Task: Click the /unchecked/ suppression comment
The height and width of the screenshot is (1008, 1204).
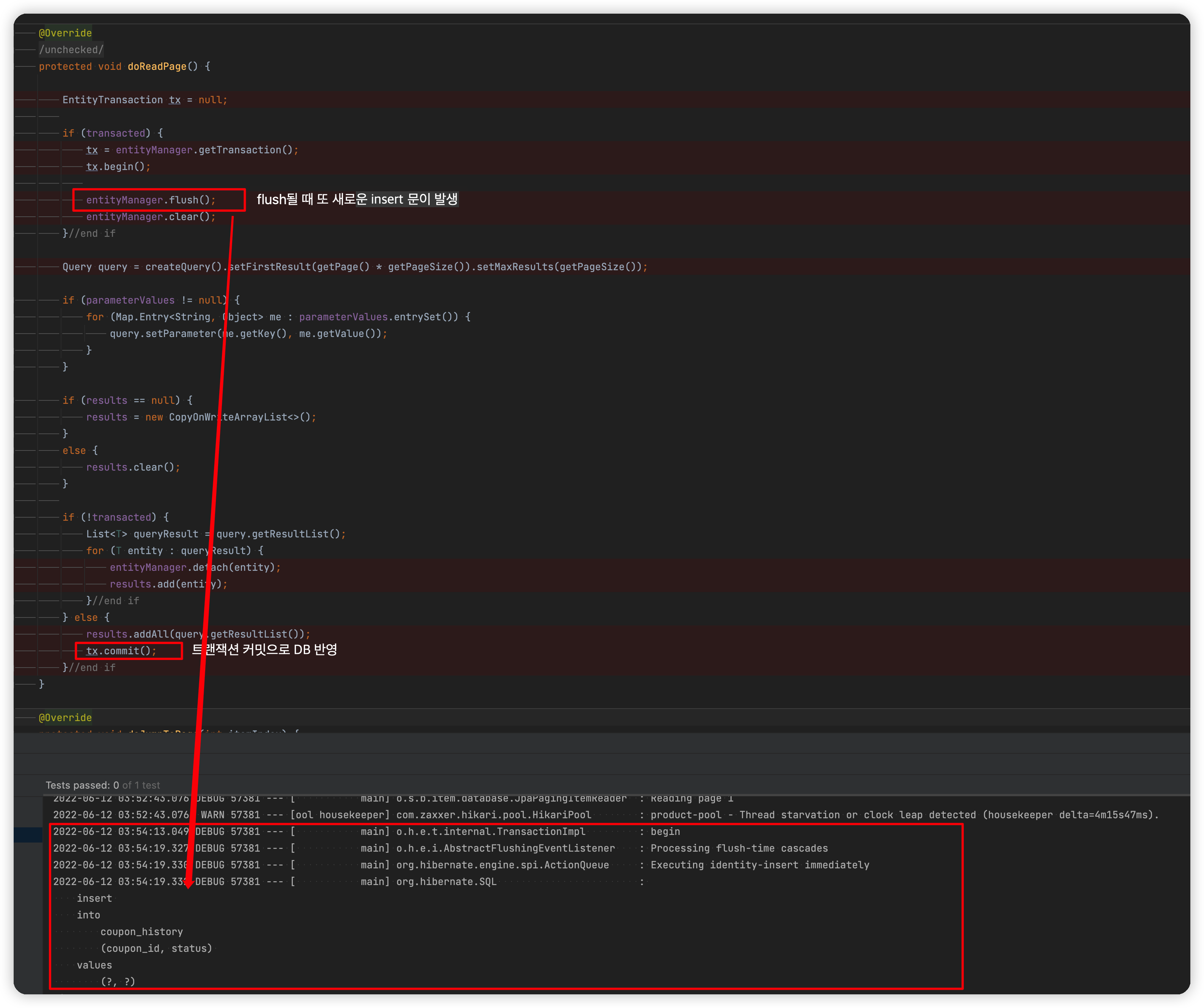Action: coord(71,50)
